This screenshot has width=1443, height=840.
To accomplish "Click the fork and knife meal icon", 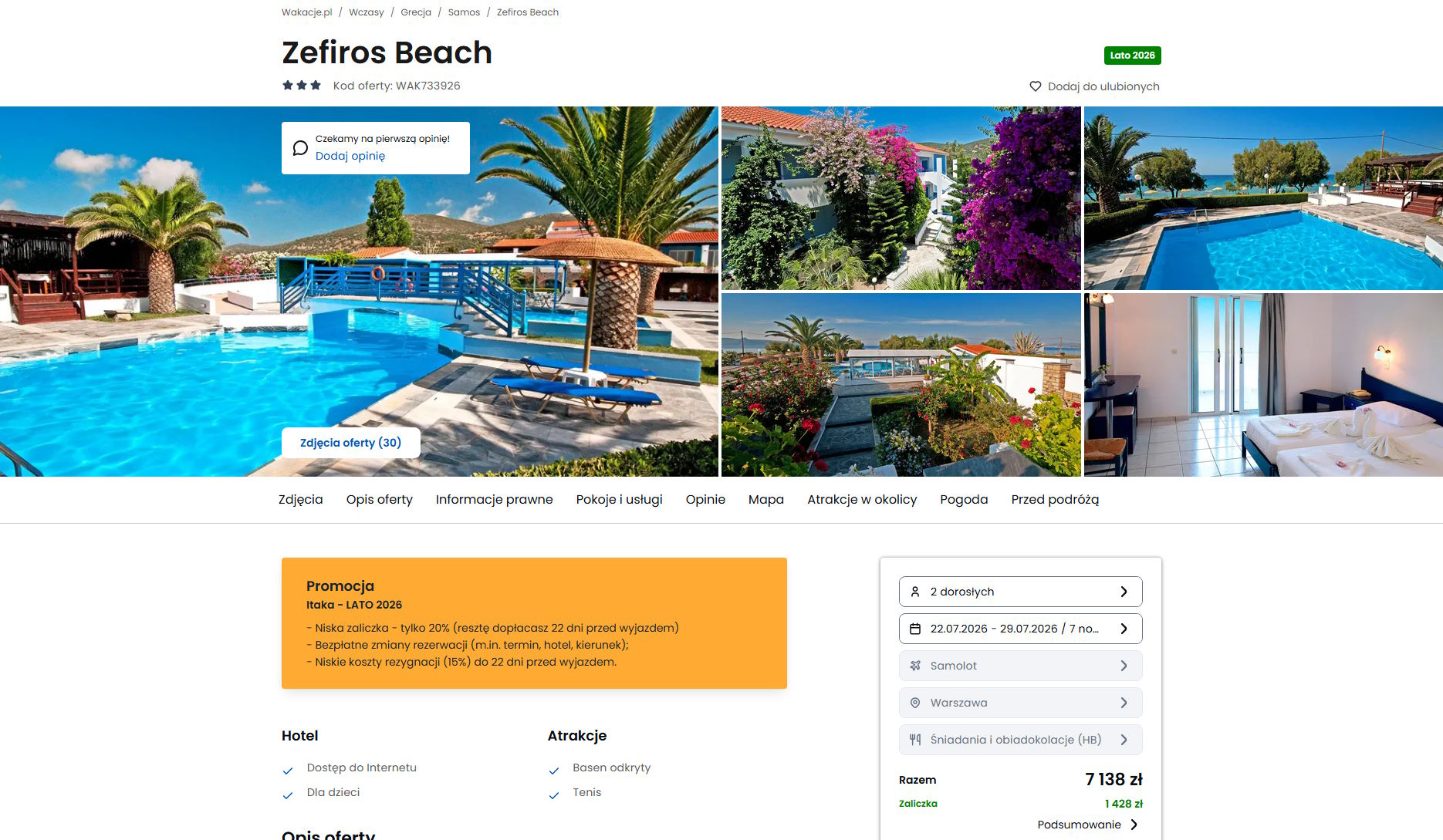I will [x=915, y=740].
